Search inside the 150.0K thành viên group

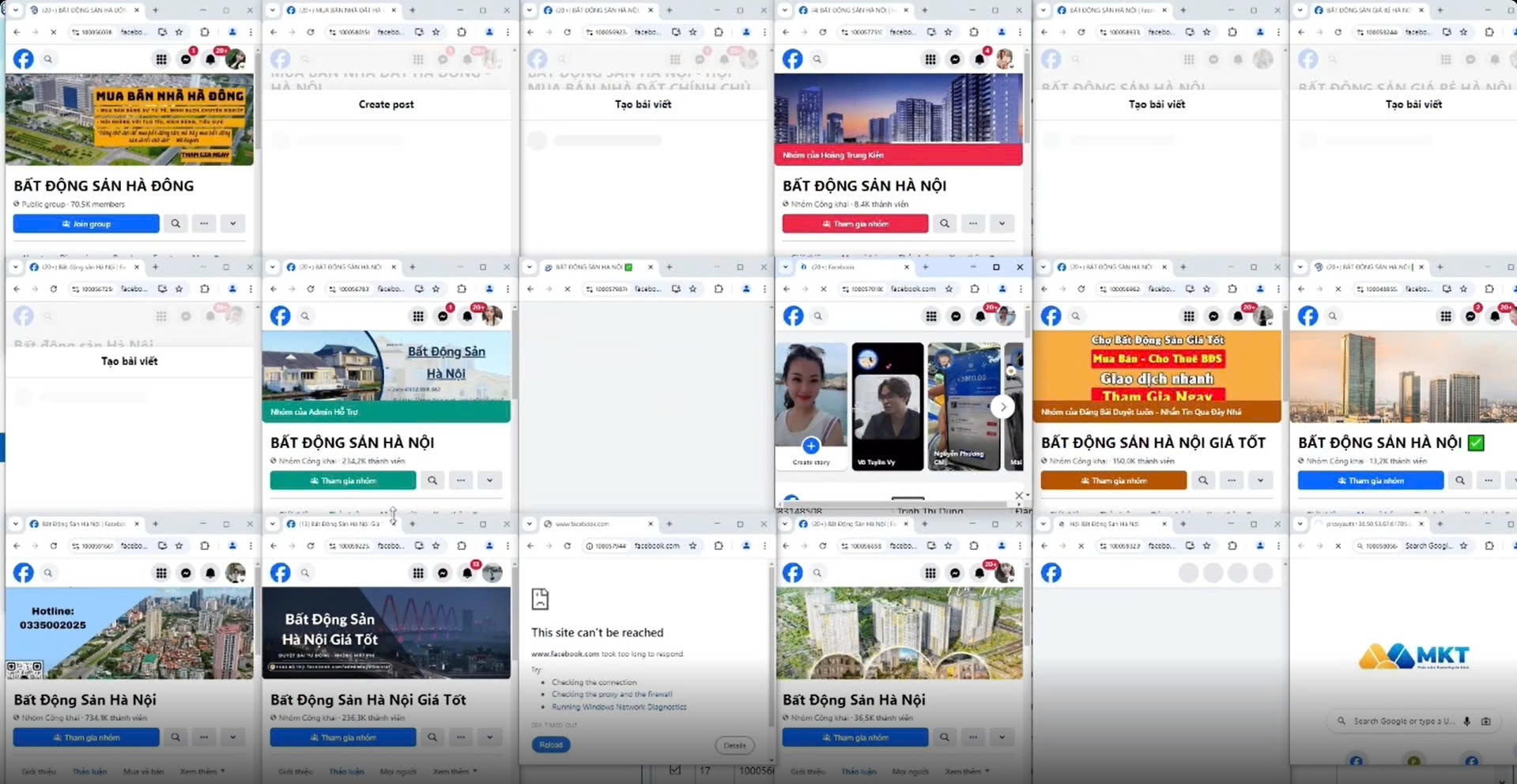(x=1203, y=481)
